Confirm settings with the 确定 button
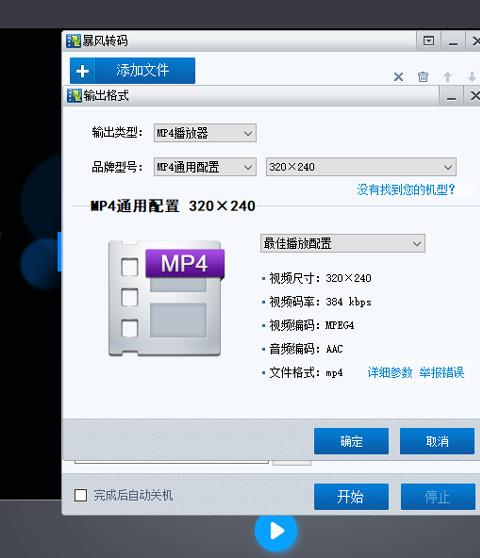 coord(351,441)
